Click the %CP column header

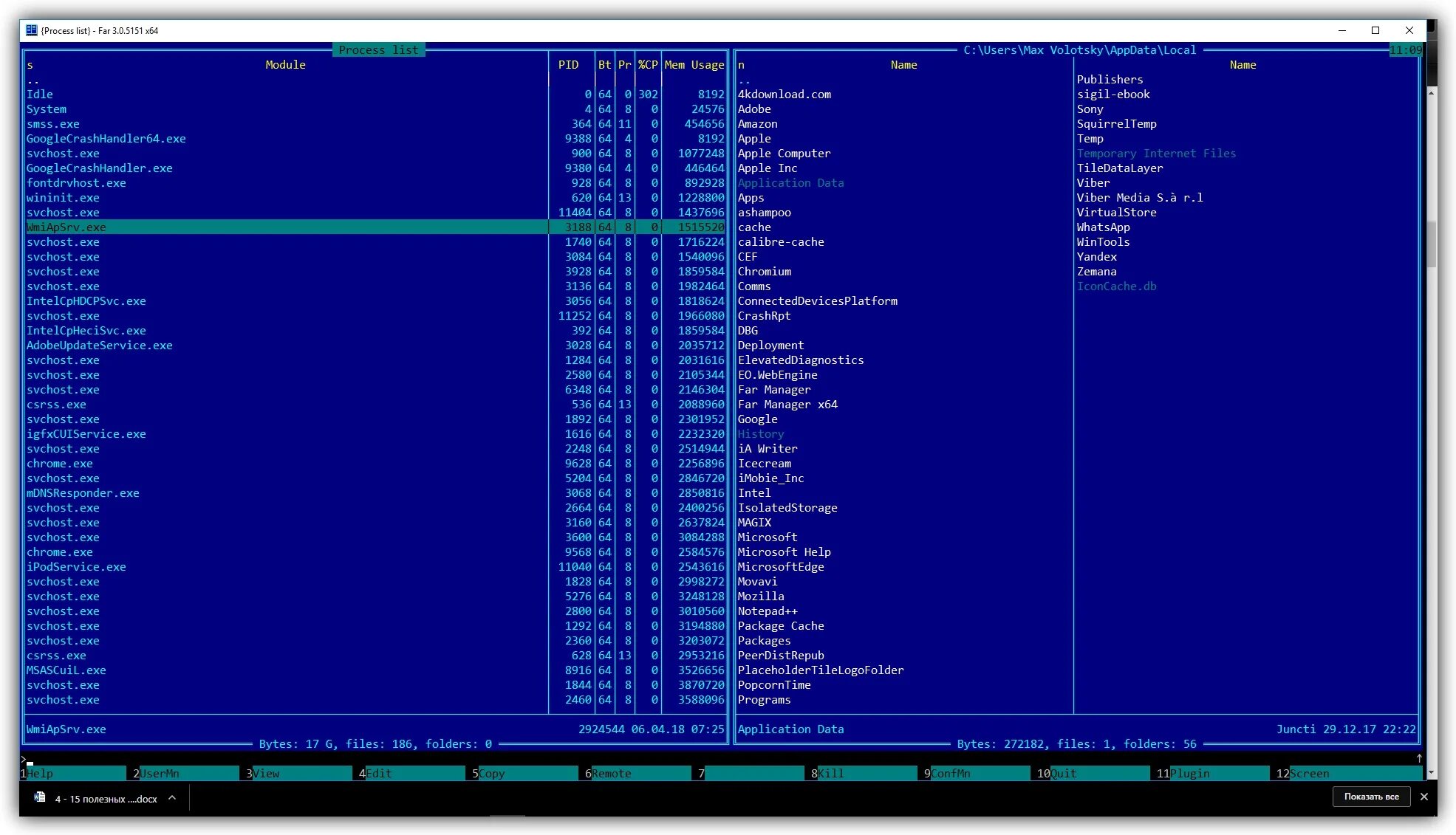tap(648, 65)
